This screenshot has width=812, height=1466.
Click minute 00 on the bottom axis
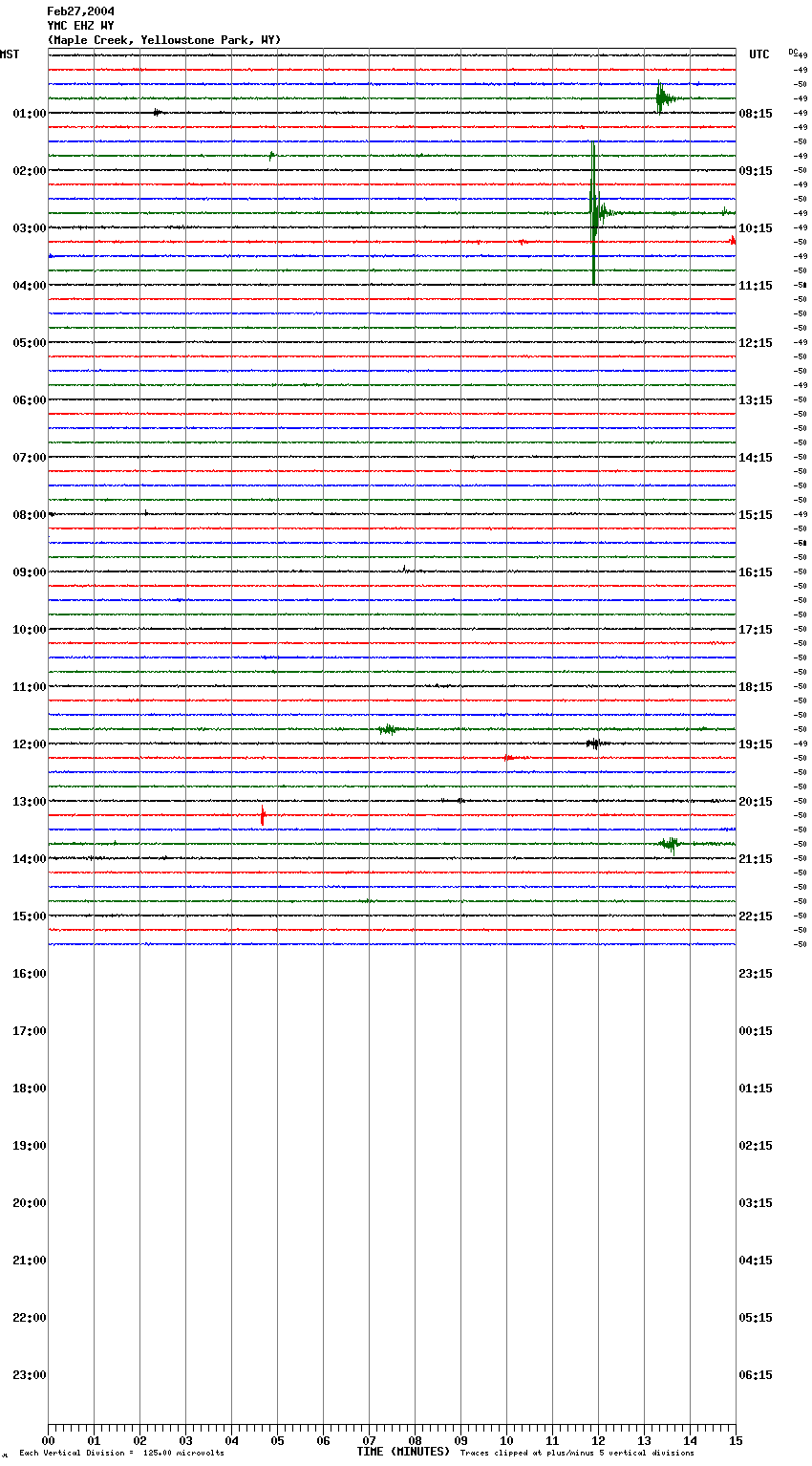pos(48,1440)
